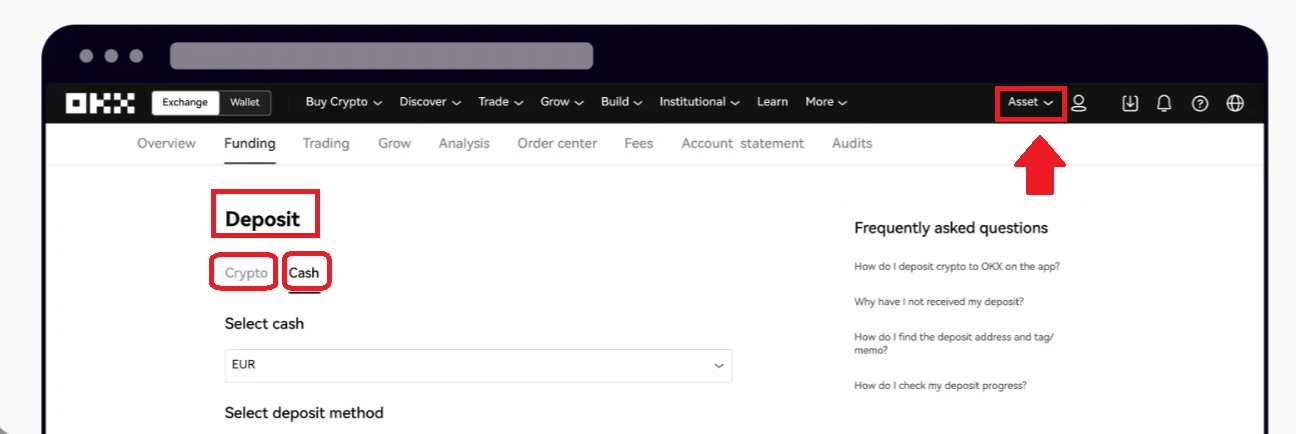This screenshot has height=434, width=1296.
Task: Select the Trading tab
Action: pyautogui.click(x=326, y=143)
